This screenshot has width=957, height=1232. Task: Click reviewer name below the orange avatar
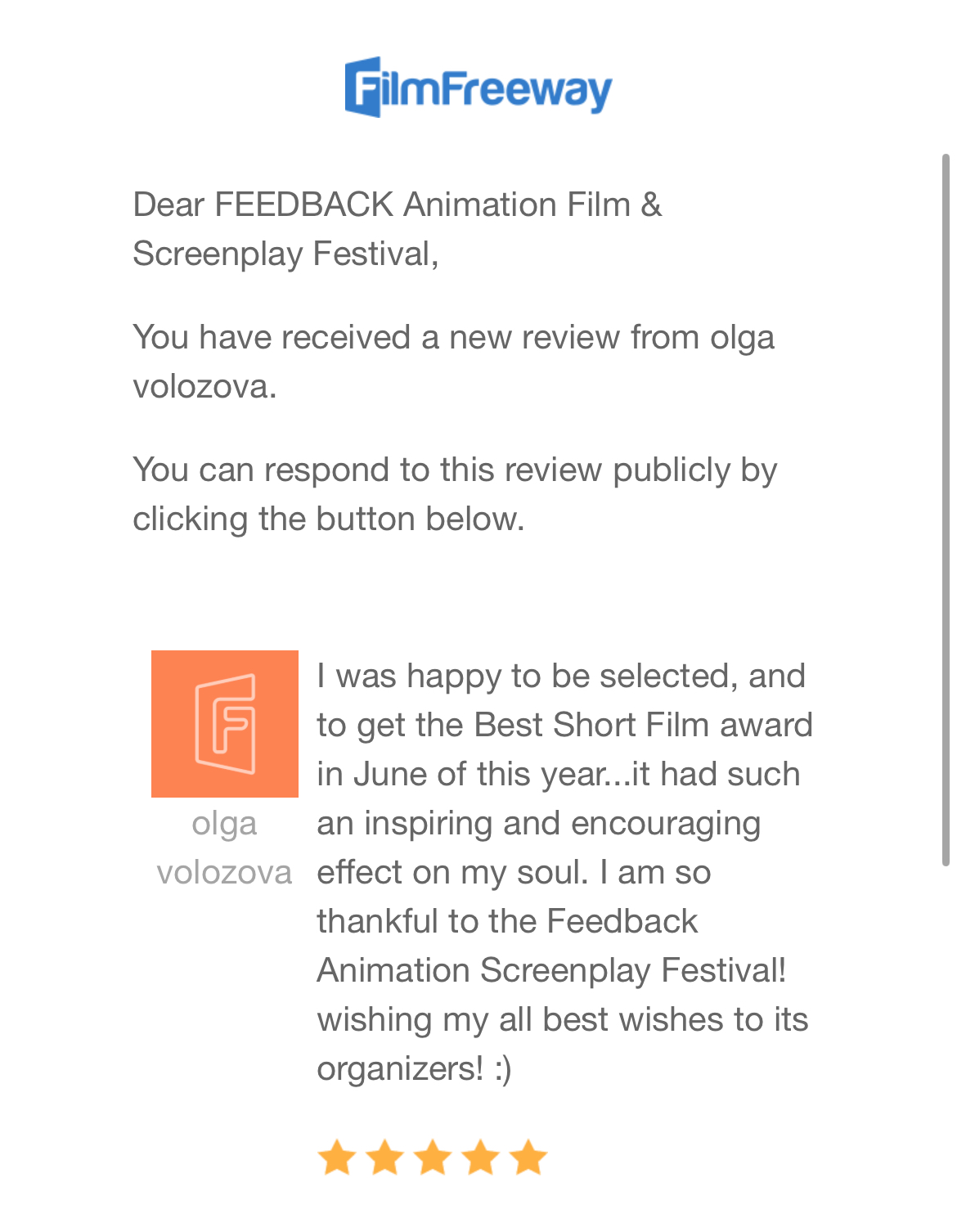coord(224,848)
